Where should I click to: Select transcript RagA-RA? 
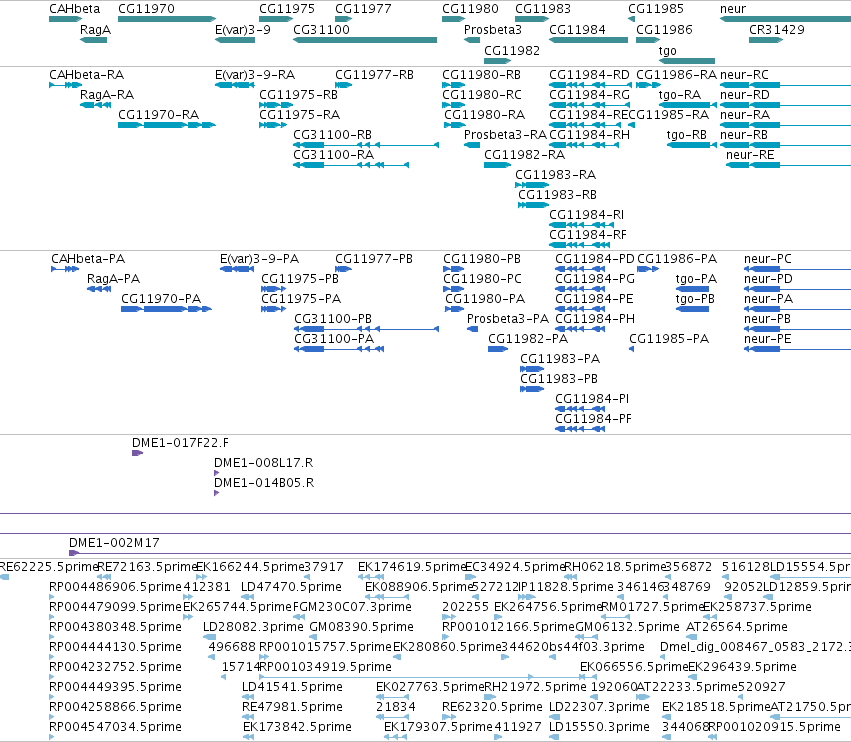pyautogui.click(x=96, y=105)
